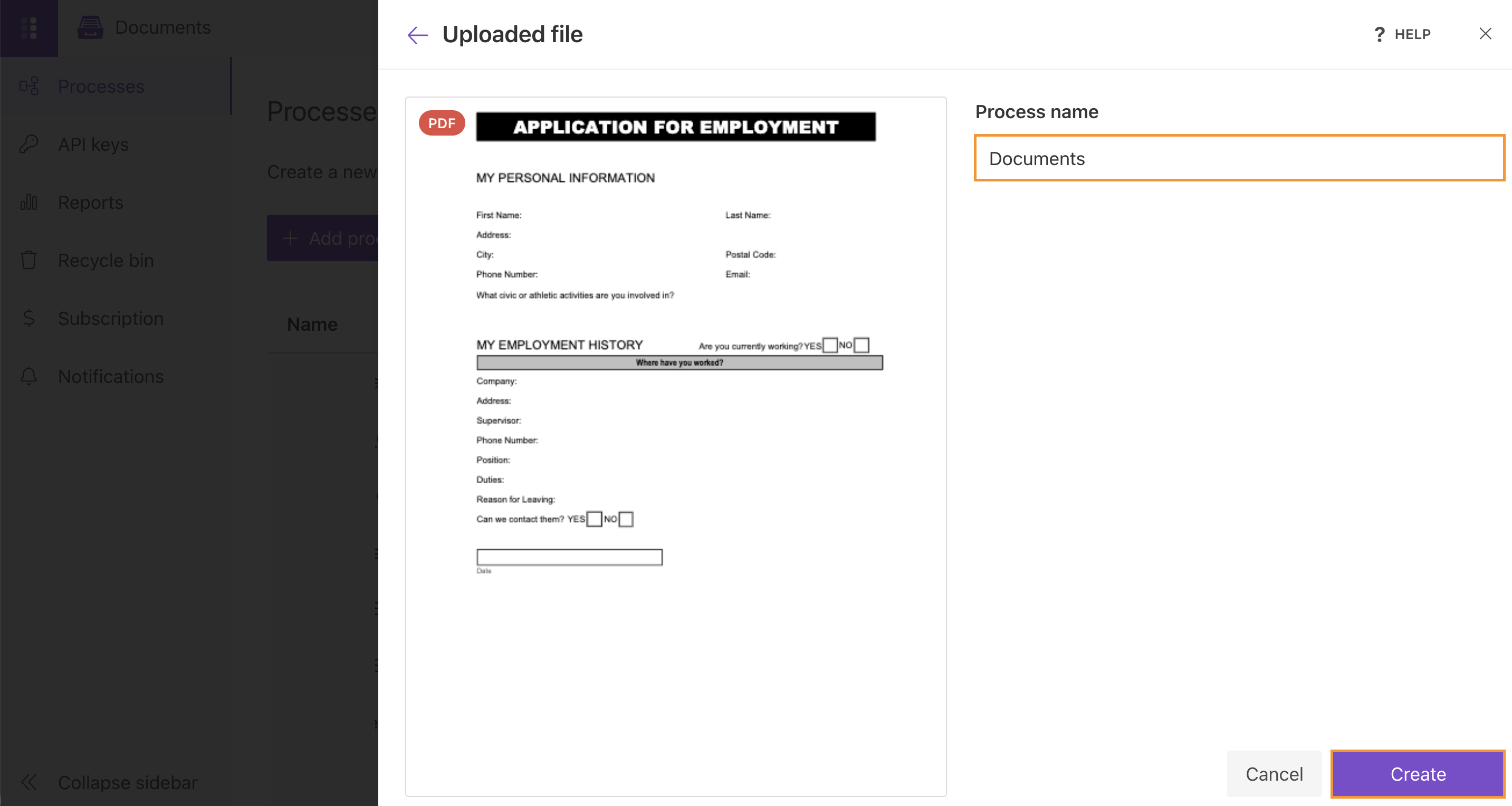Click the Notifications bell icon
Screen dimensions: 1512x806
click(x=29, y=376)
